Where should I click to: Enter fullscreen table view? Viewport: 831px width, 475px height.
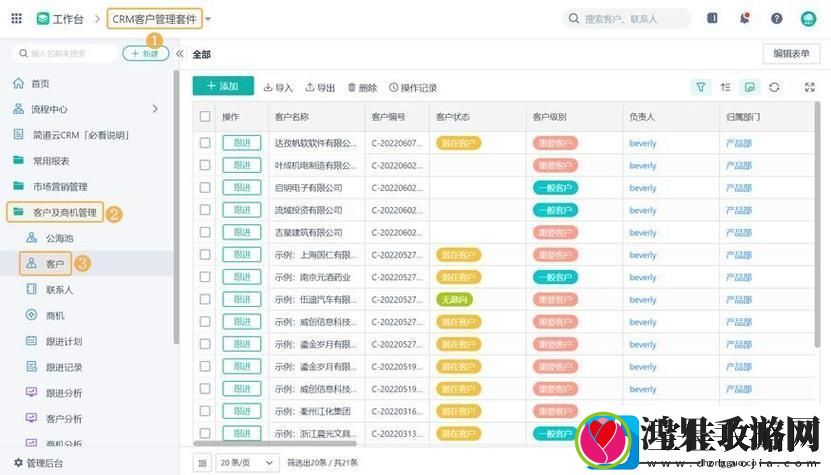click(x=809, y=87)
